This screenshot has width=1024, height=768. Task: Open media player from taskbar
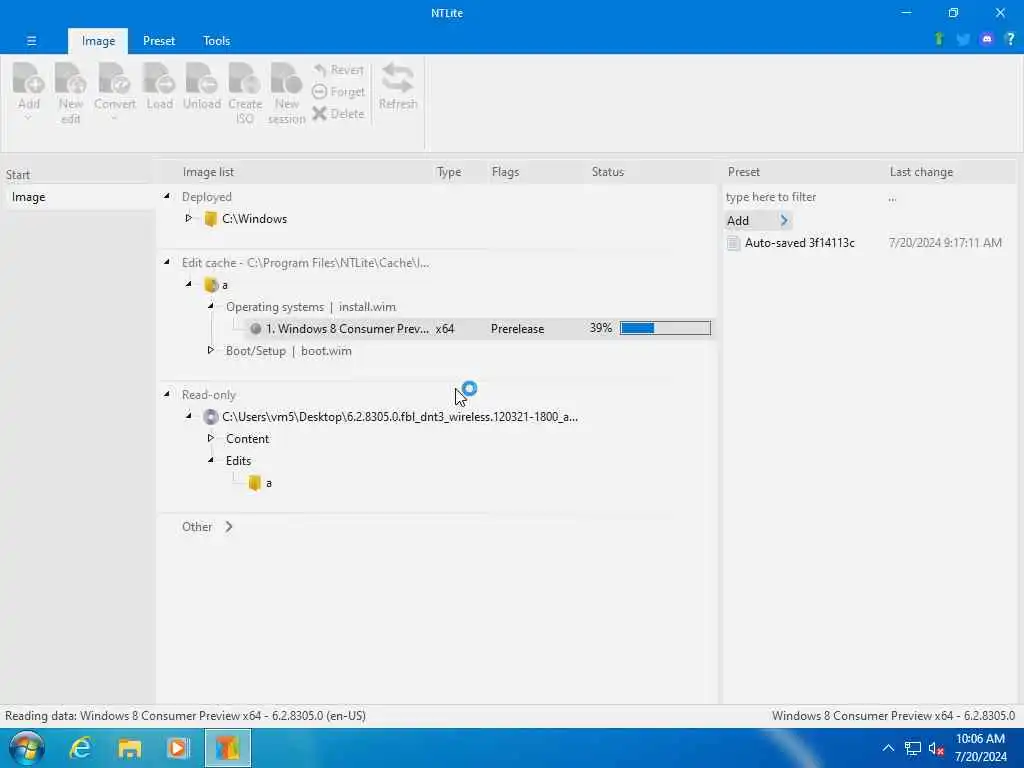(x=178, y=748)
